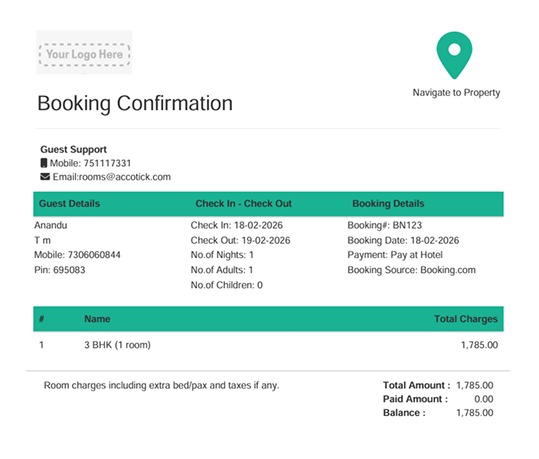Click the Your Logo Here placeholder
Viewport: 539px width, 459px height.
click(x=84, y=52)
